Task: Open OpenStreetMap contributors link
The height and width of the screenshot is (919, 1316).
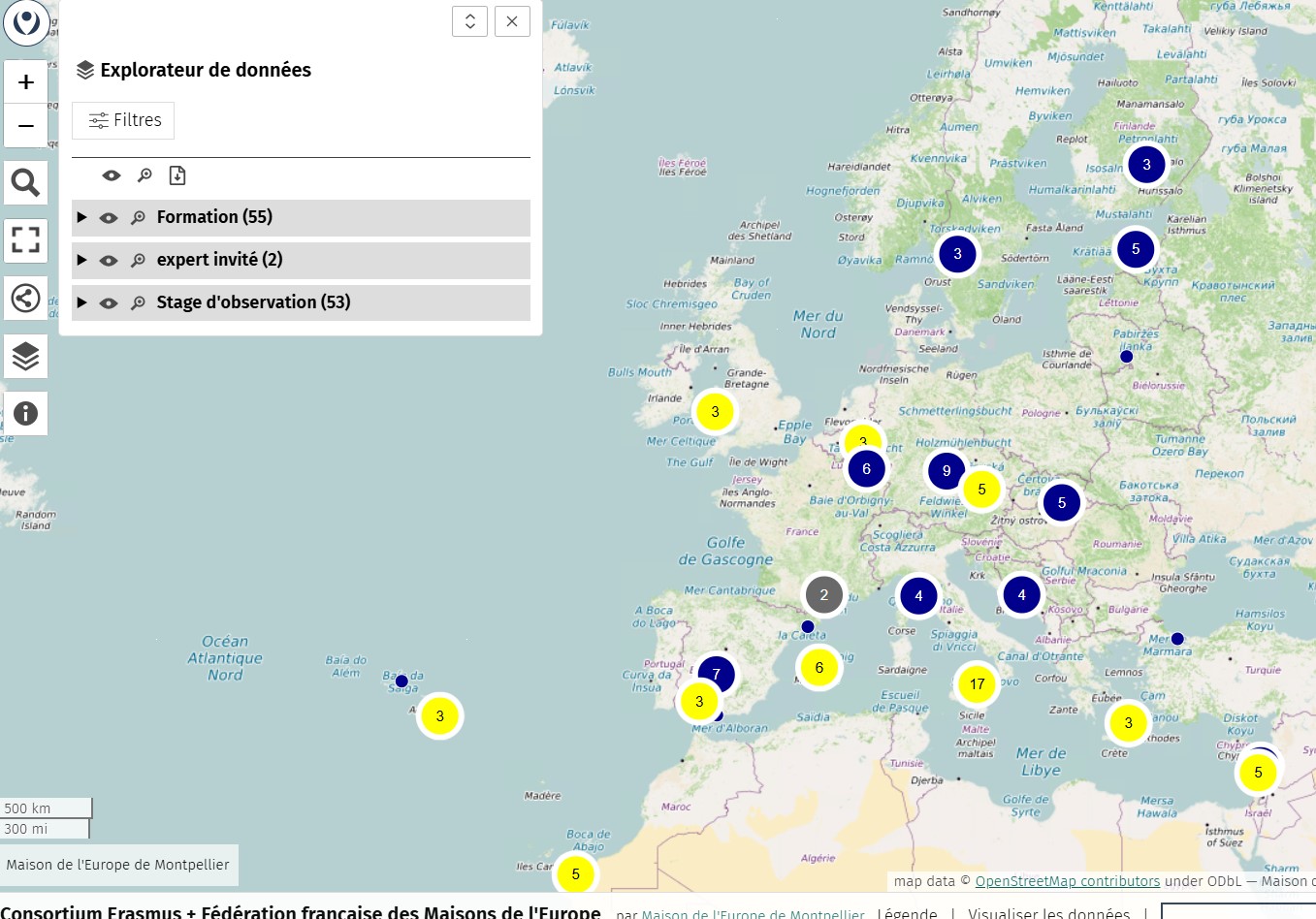Action: 1067,881
